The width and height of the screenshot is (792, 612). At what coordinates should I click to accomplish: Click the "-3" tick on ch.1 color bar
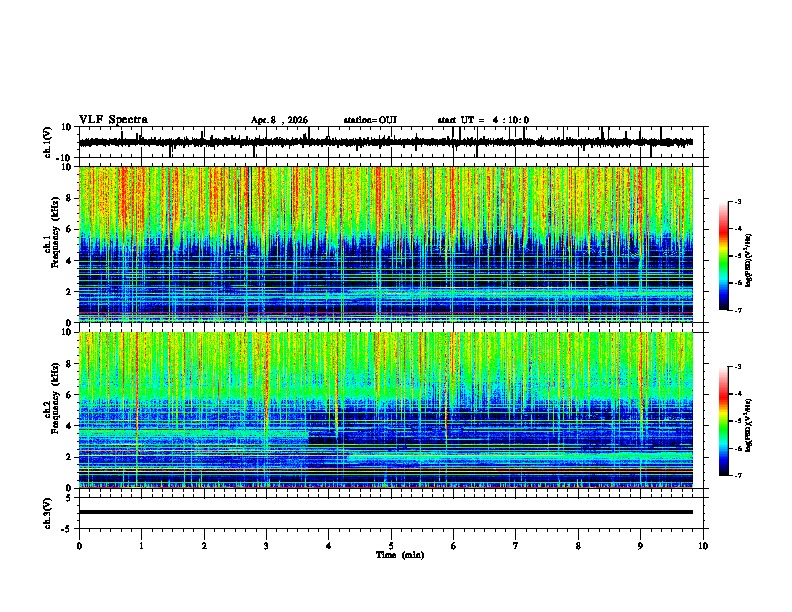click(x=738, y=202)
